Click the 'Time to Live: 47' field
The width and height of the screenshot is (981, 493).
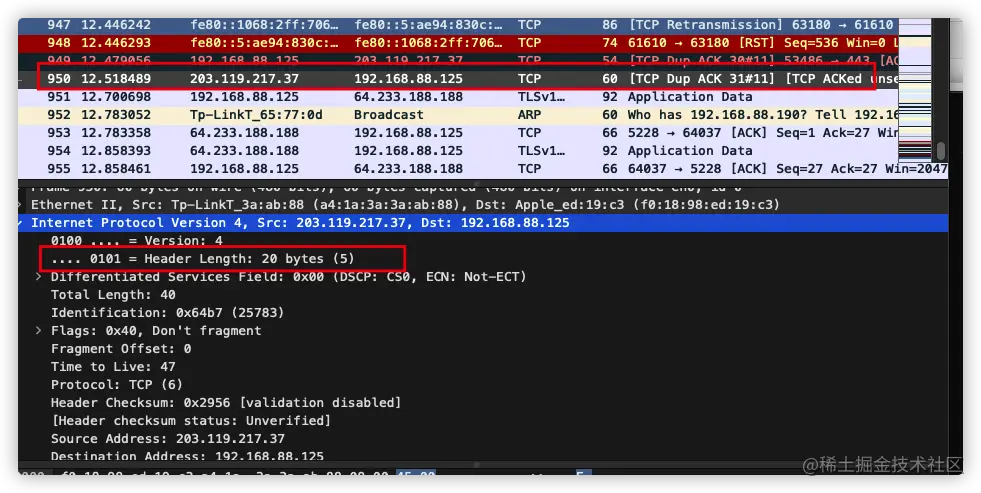pos(113,367)
